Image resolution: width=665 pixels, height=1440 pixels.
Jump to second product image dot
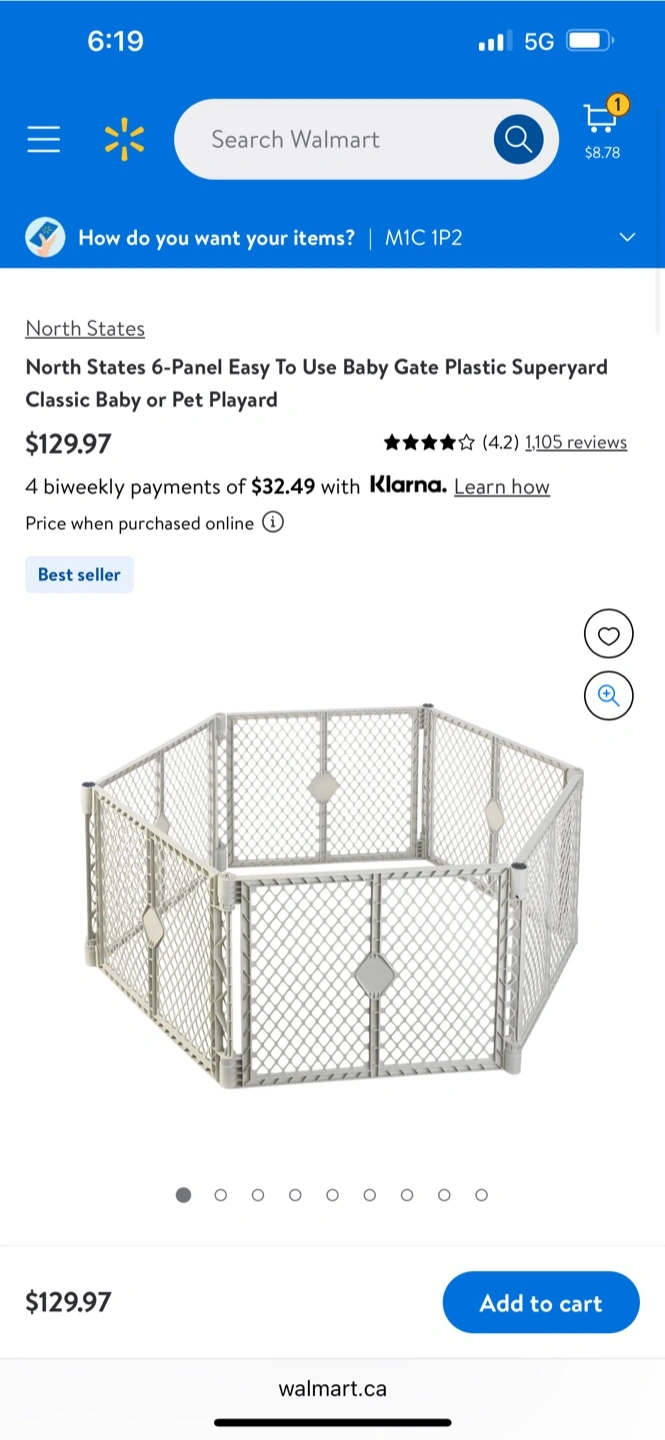click(221, 1195)
